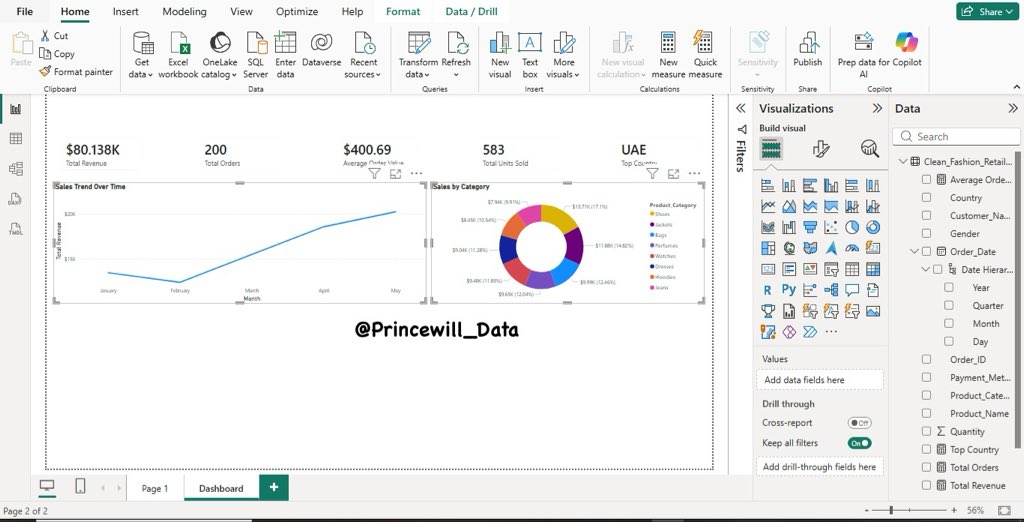Click Transform data icon
1024x522 pixels.
(x=419, y=42)
